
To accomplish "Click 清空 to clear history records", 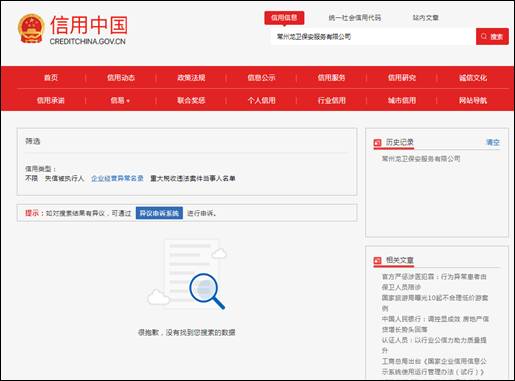I will pos(493,142).
